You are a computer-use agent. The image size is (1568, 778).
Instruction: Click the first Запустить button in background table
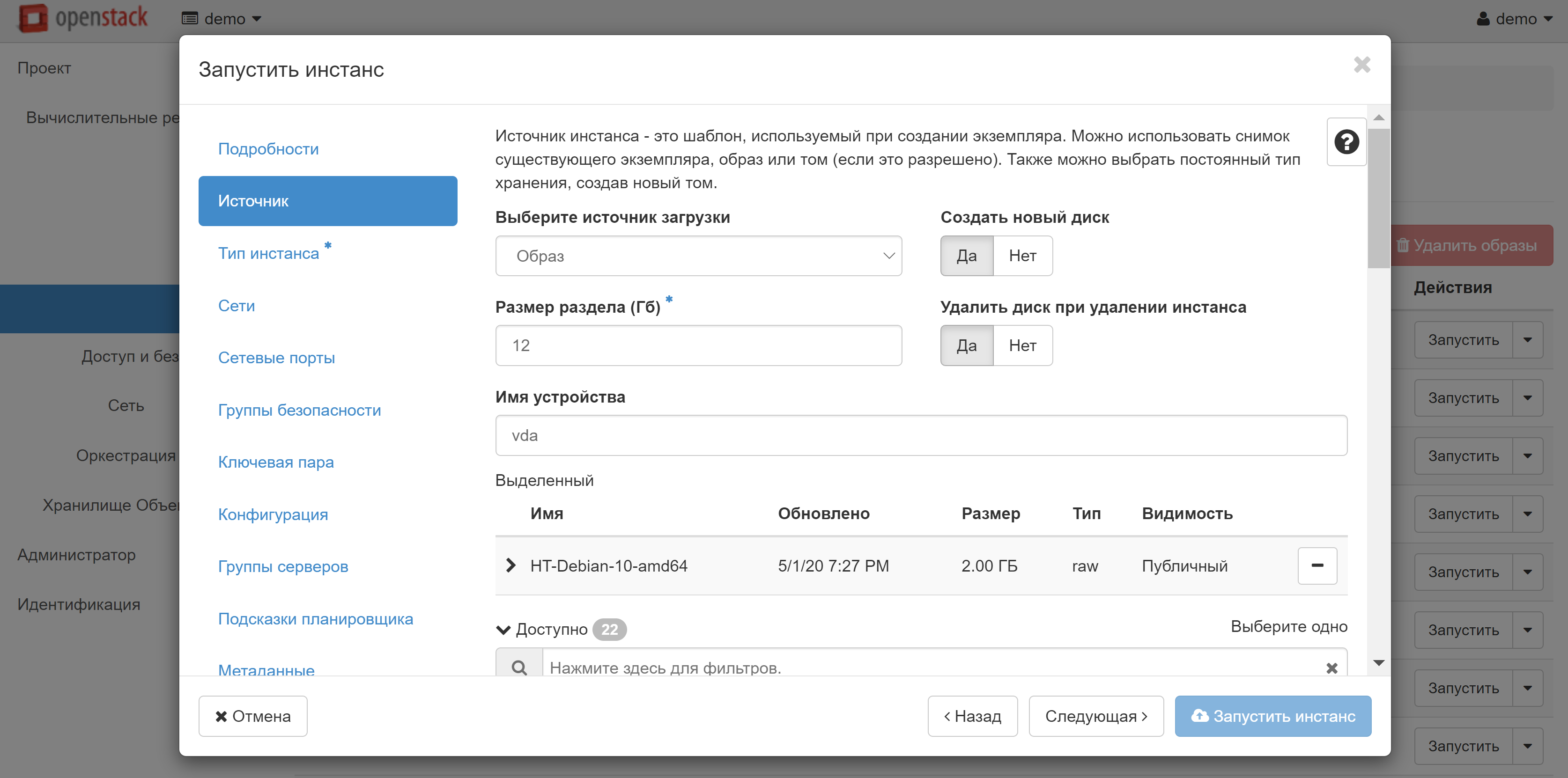pos(1463,339)
